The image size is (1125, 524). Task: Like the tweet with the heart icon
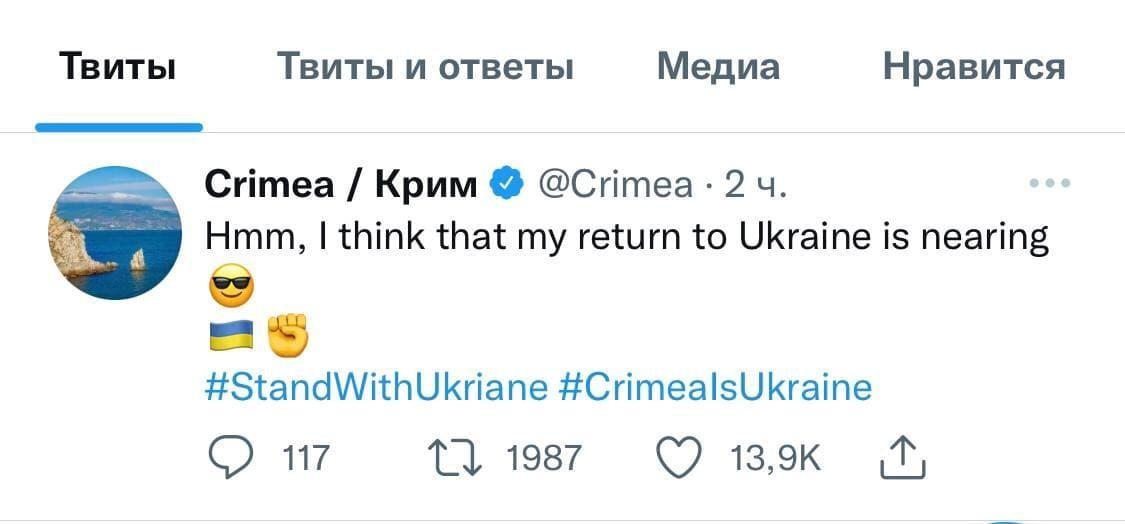point(677,458)
